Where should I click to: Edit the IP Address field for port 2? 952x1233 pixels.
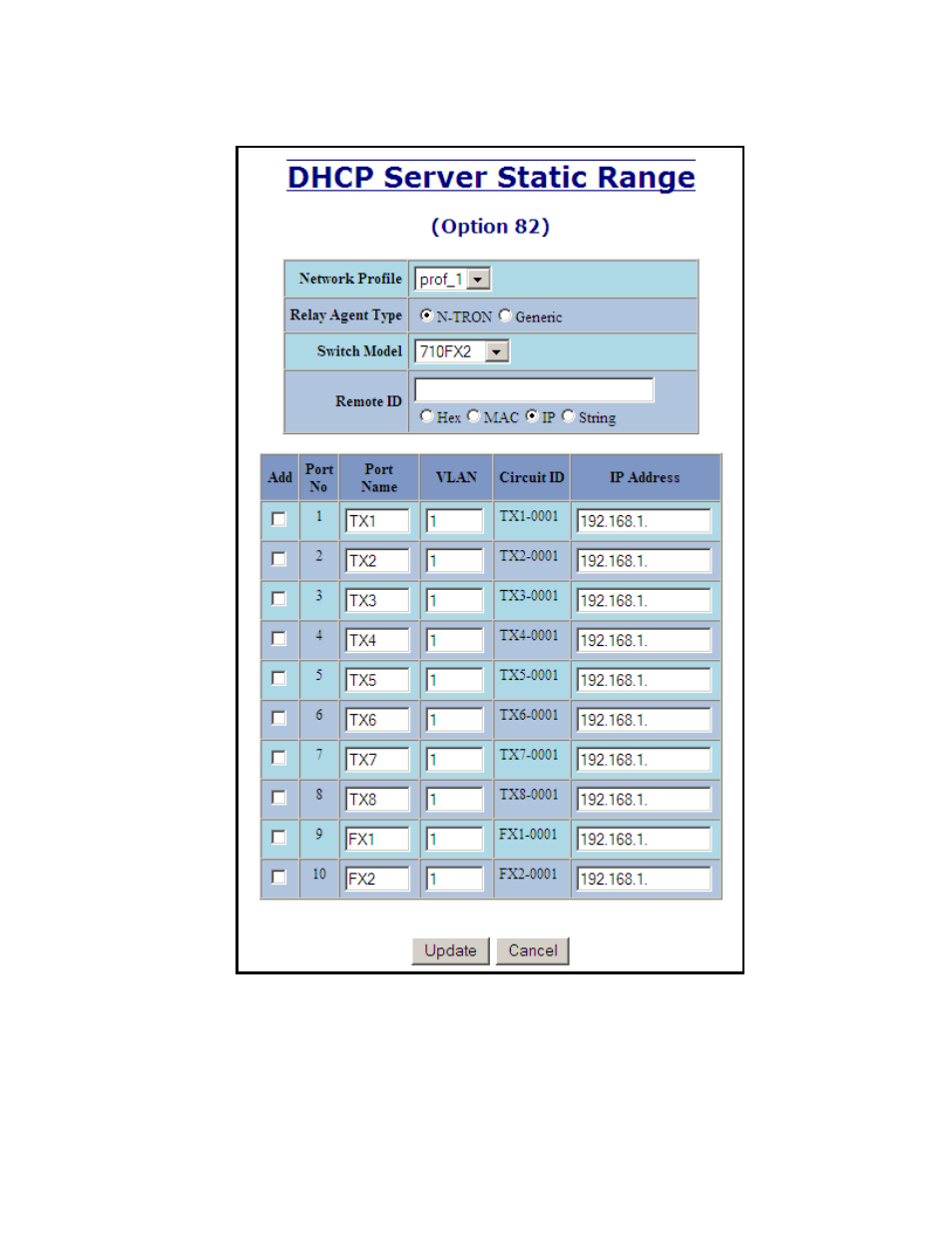click(644, 561)
